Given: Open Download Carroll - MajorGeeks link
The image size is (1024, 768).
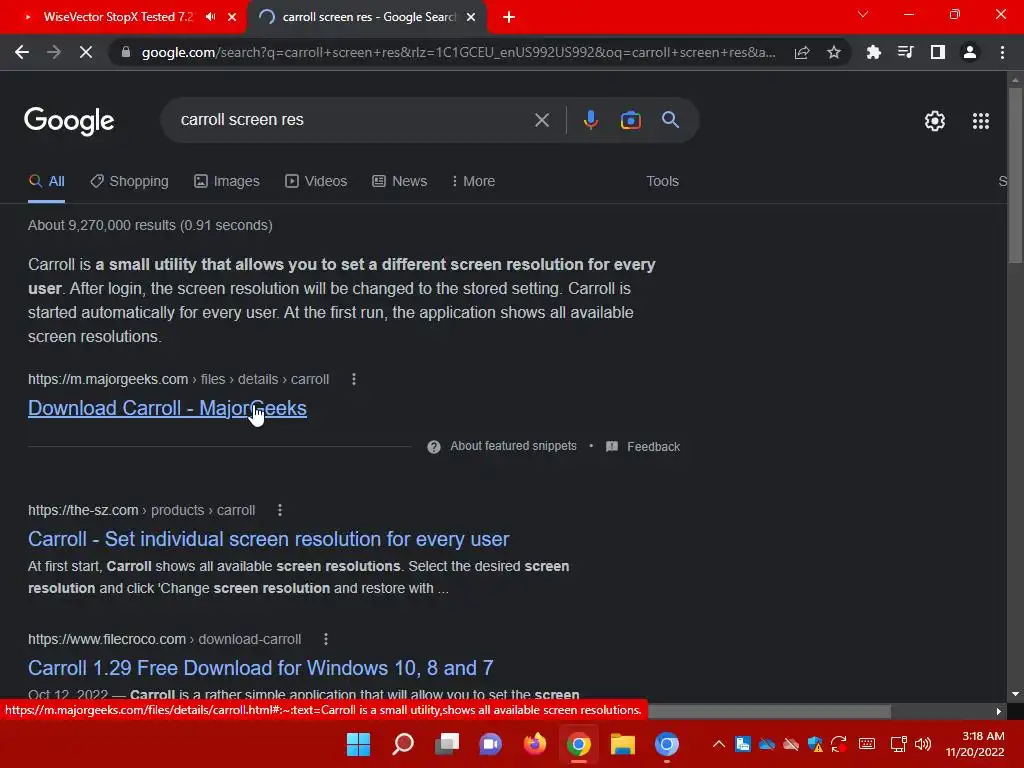Looking at the screenshot, I should (167, 408).
